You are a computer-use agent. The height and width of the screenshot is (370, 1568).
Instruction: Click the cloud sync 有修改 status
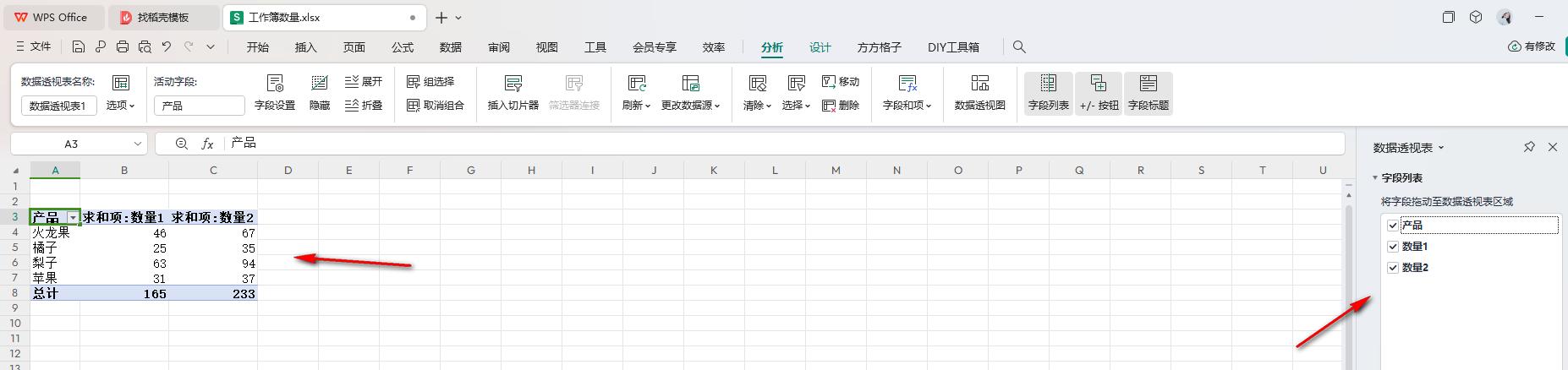pyautogui.click(x=1532, y=46)
